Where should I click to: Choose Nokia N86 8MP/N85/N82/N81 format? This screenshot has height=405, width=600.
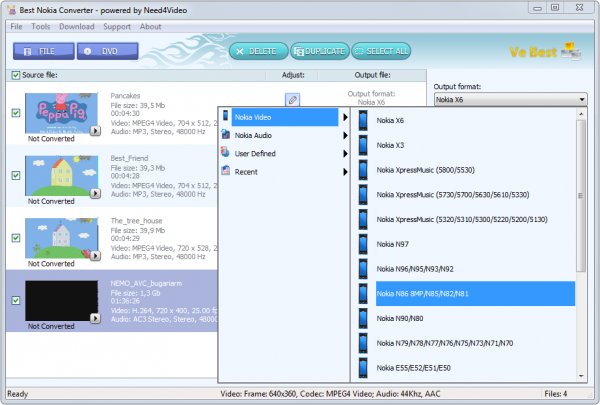(x=475, y=294)
